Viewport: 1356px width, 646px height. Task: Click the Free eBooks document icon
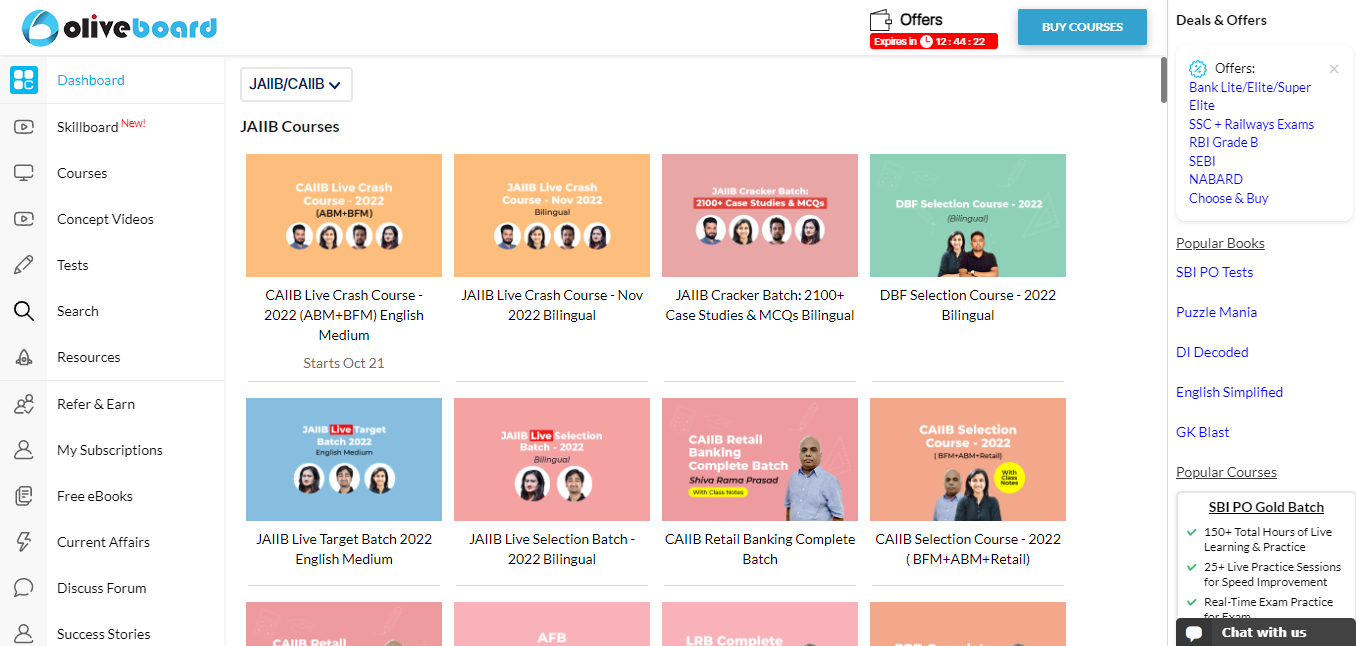click(x=24, y=496)
